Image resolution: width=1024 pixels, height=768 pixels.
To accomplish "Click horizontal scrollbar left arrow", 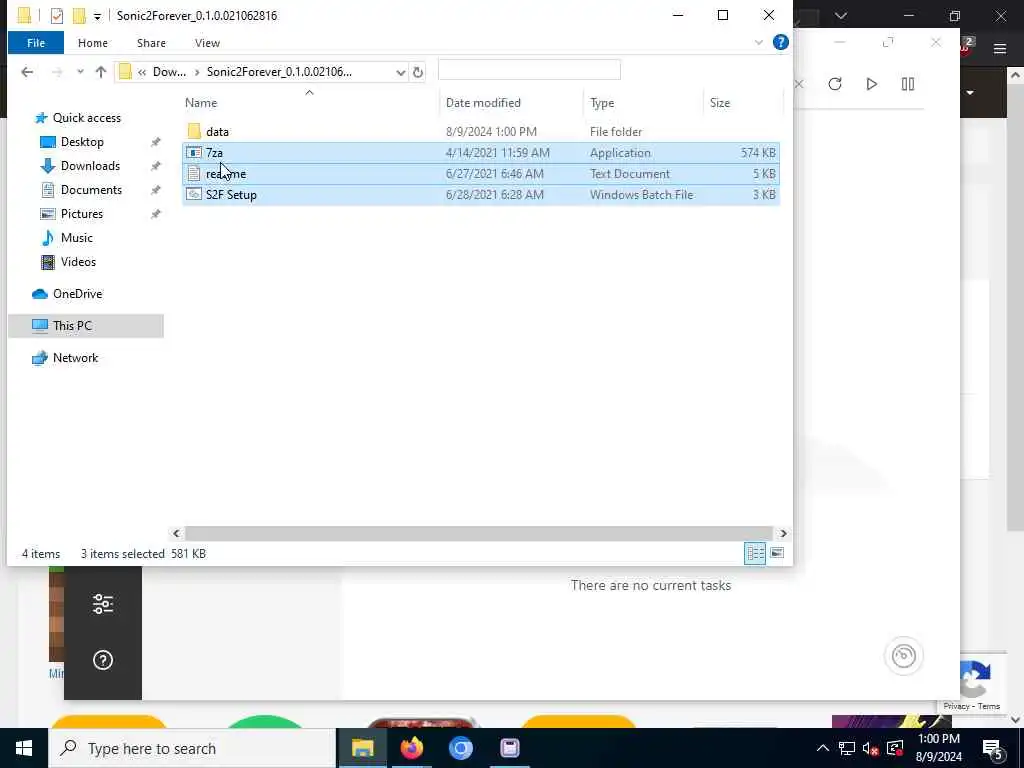I will tap(176, 534).
